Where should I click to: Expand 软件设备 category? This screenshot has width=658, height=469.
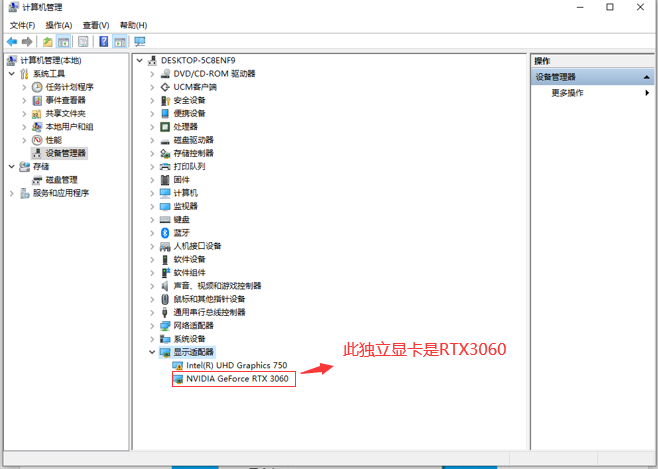(x=152, y=260)
